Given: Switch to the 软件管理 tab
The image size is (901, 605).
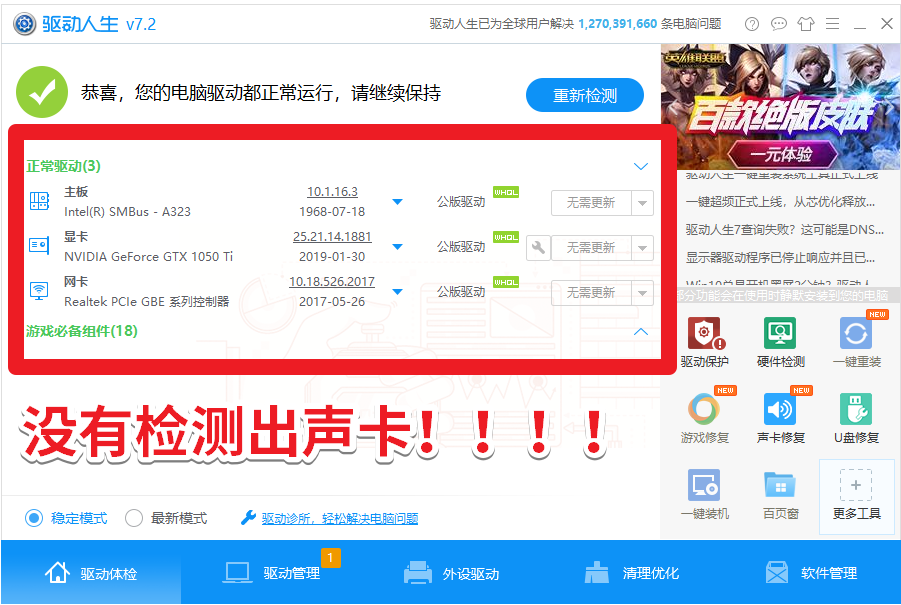Looking at the screenshot, I should pos(811,573).
